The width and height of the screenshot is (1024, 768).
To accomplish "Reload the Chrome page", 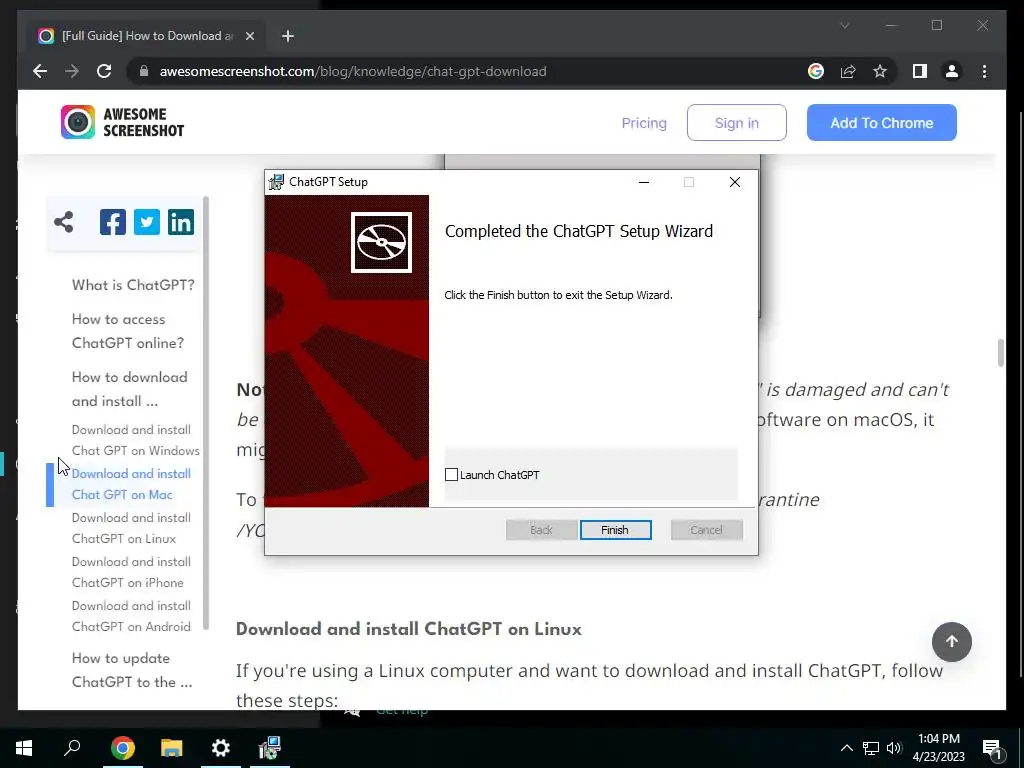I will (104, 71).
